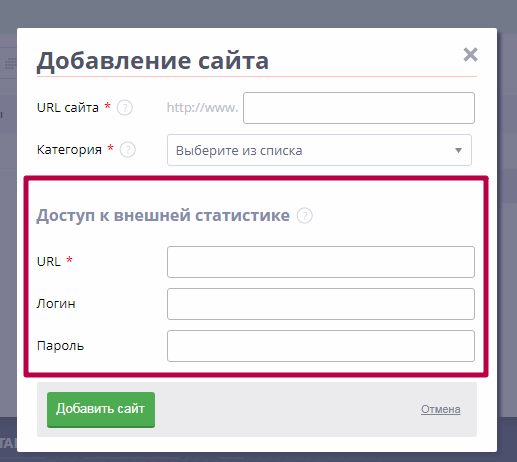
Task: Show help for Доступ к внешней статистике
Action: (305, 215)
